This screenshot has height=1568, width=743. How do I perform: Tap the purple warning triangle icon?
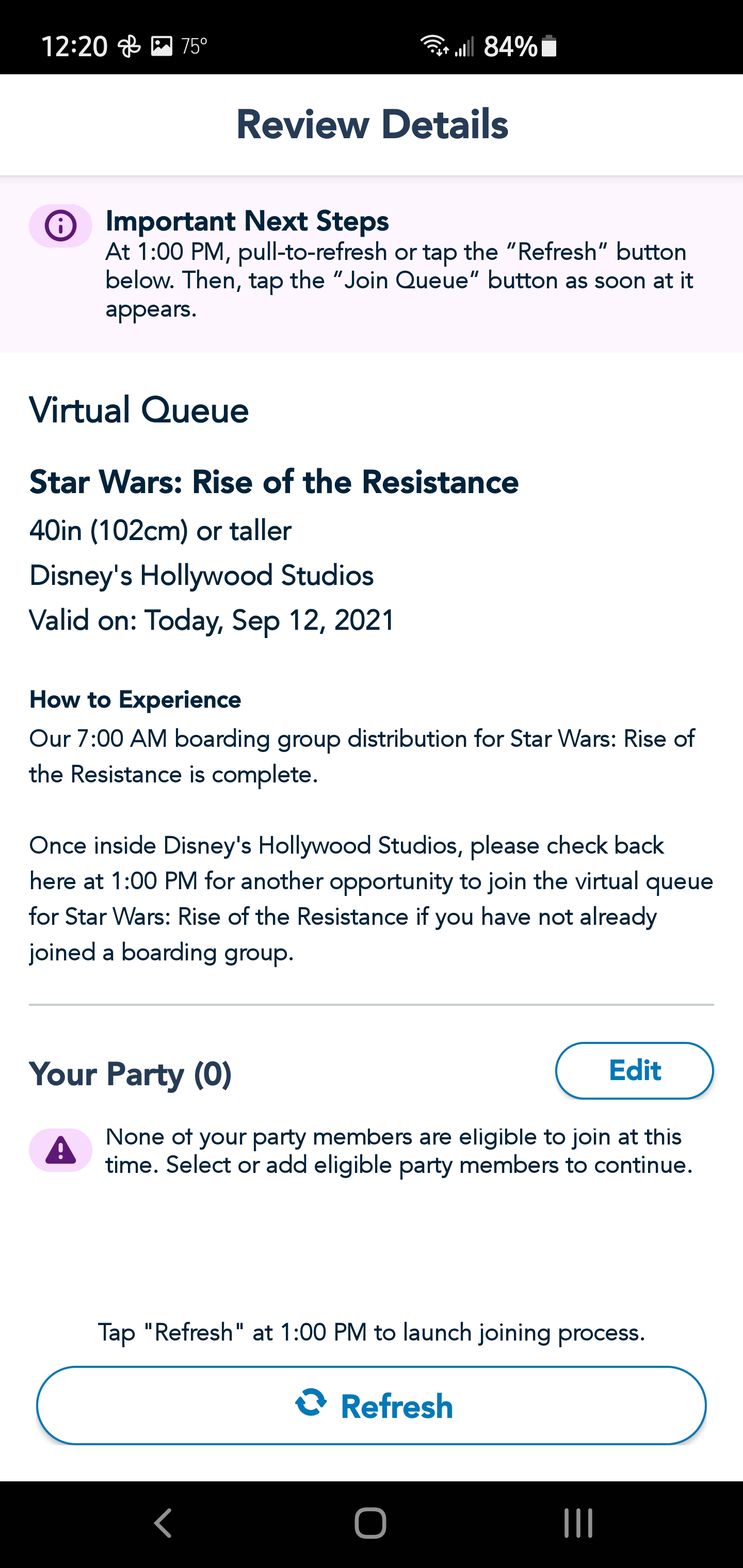[x=60, y=1150]
